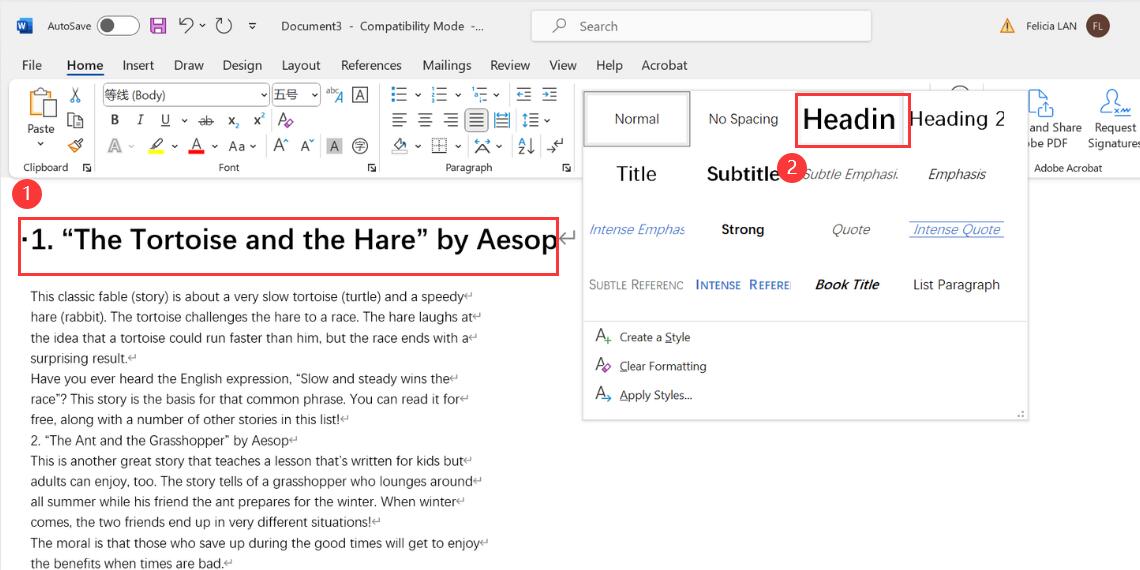Viewport: 1140px width, 570px height.
Task: Apply subscript formatting
Action: click(x=233, y=121)
